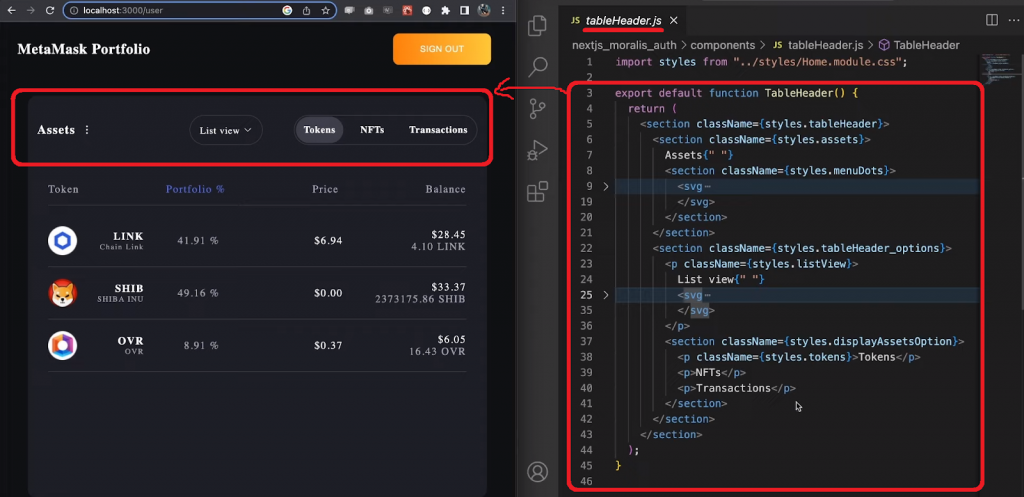The image size is (1024, 497).
Task: Click the <p>Transactions</p> code line
Action: pyautogui.click(x=736, y=389)
